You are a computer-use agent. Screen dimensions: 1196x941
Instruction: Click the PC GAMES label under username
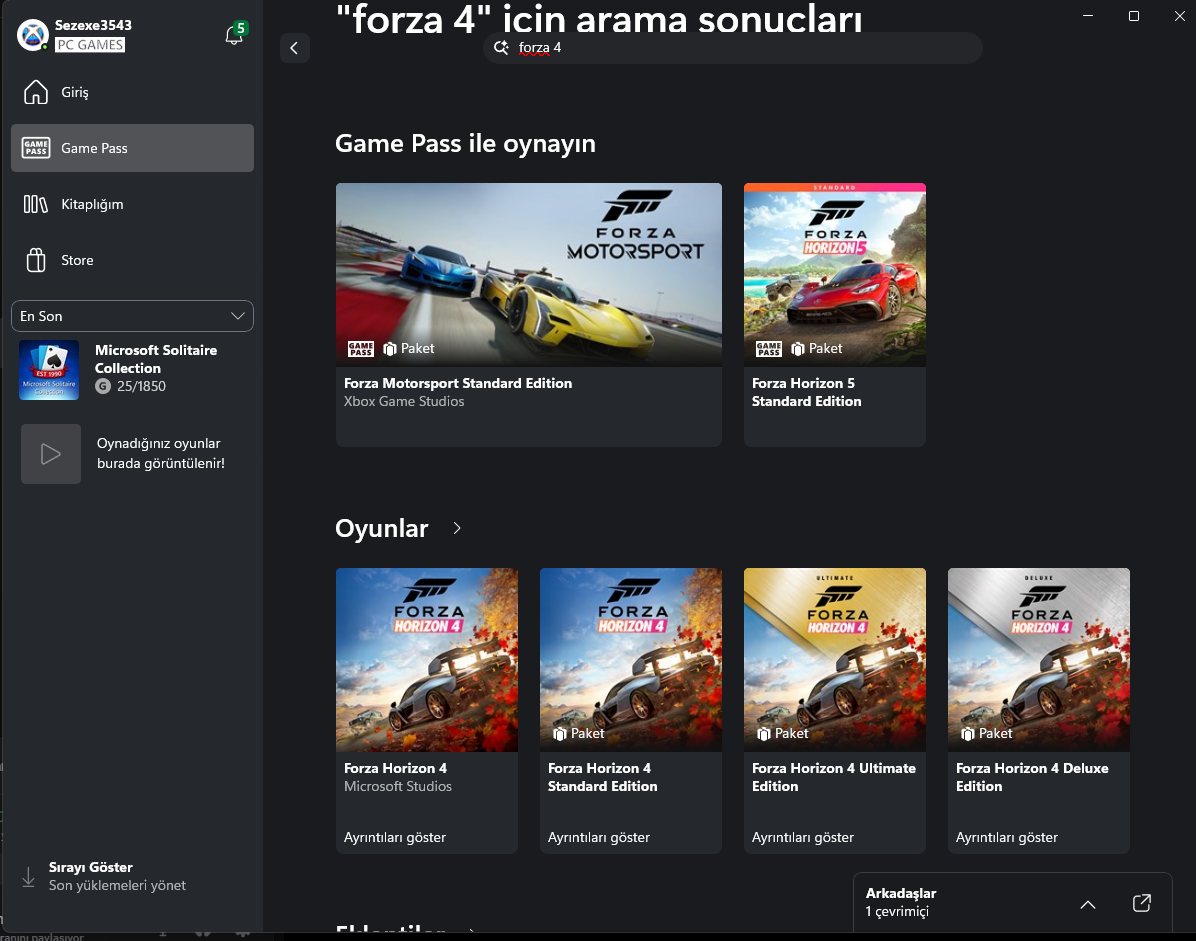tap(90, 45)
